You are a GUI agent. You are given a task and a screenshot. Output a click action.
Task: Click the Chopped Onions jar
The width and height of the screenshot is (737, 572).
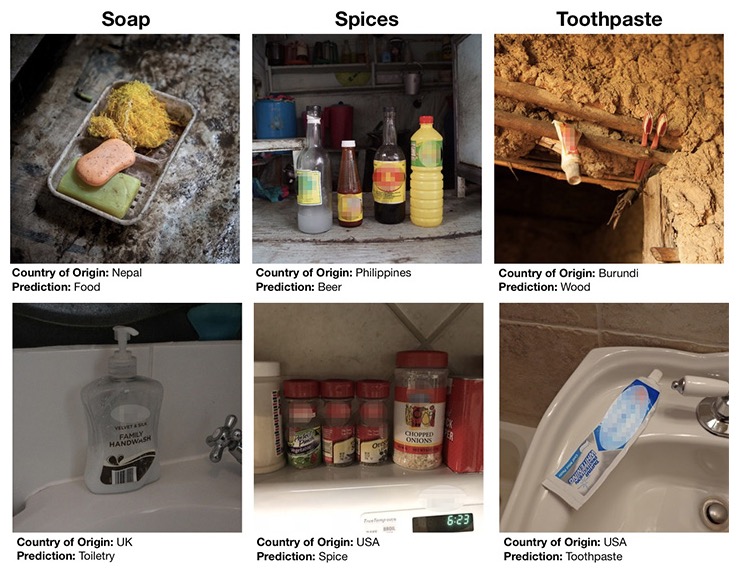[420, 410]
